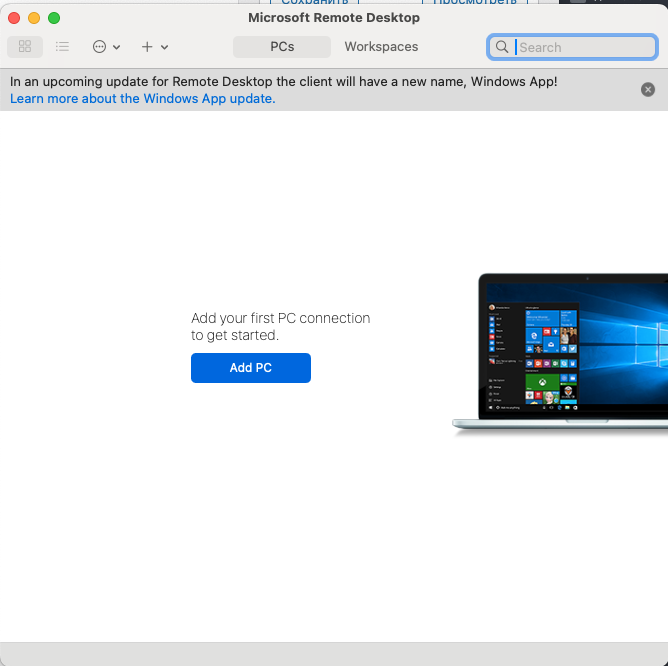Open Learn more about Windows App update link
Viewport: 668px width, 666px height.
[x=143, y=98]
